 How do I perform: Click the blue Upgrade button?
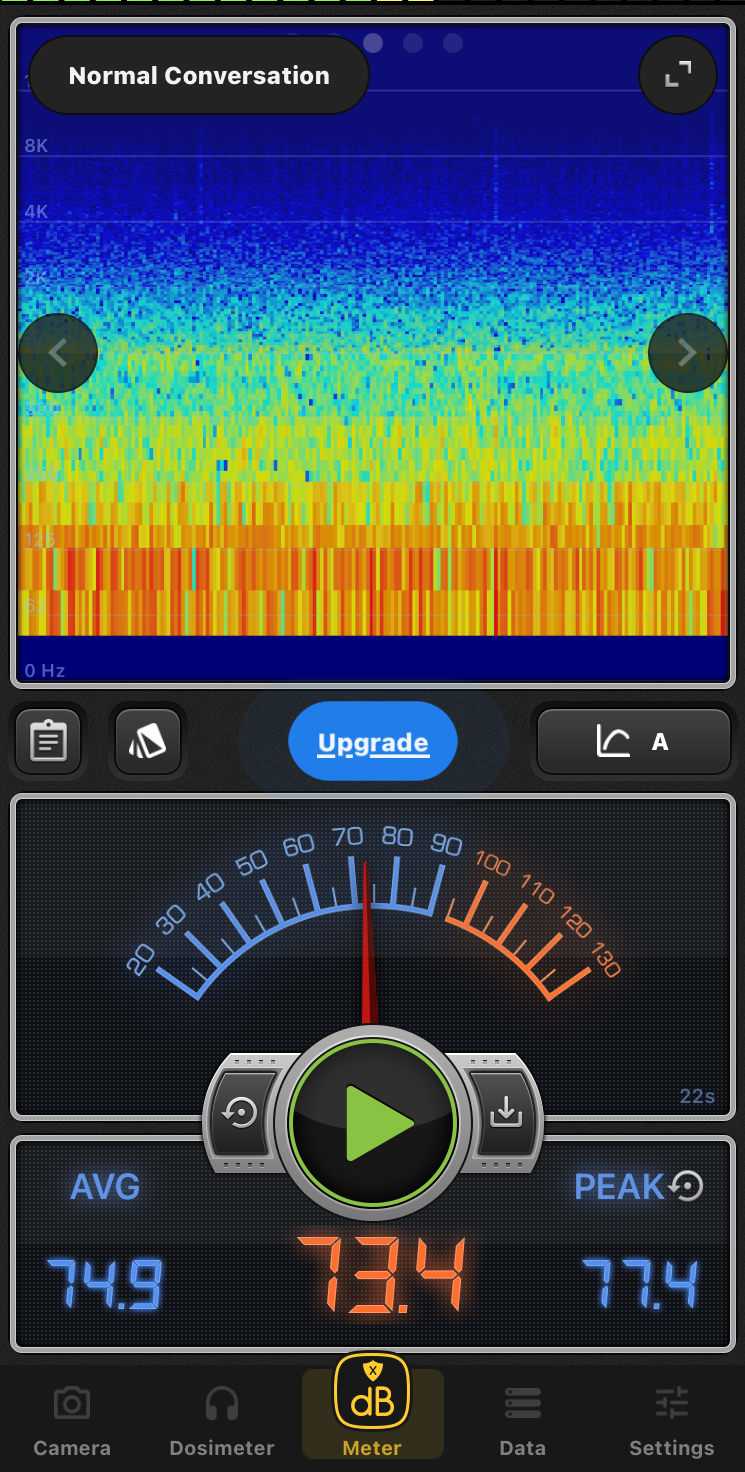coord(373,743)
